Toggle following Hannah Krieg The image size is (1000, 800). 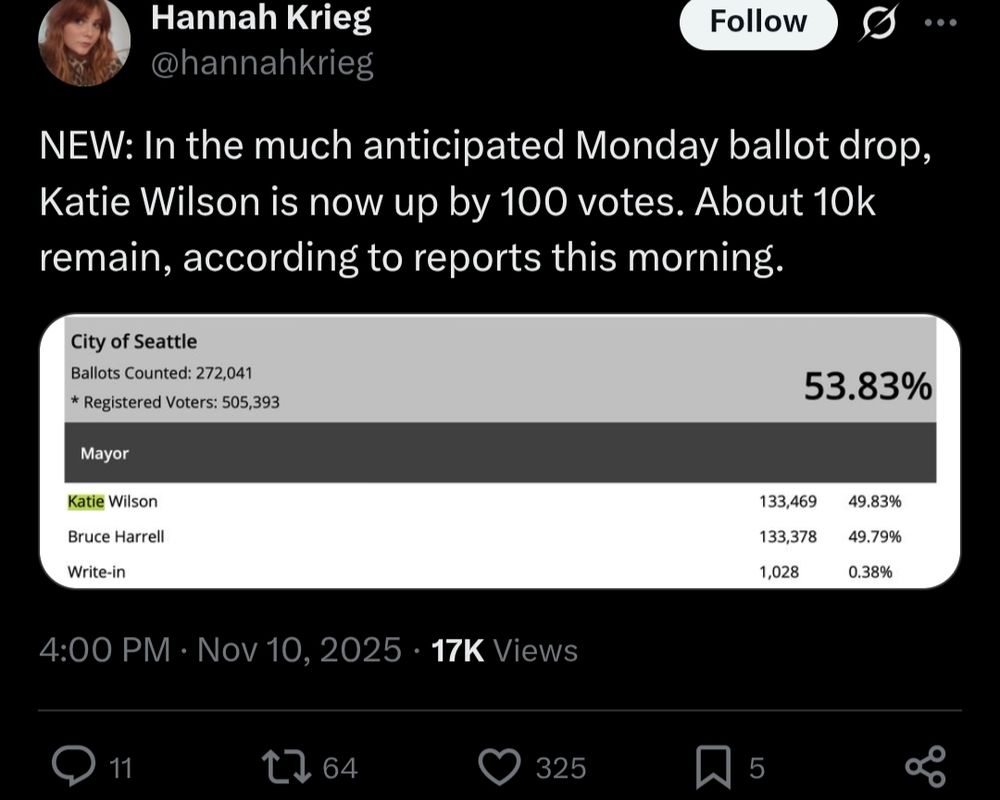click(x=757, y=22)
